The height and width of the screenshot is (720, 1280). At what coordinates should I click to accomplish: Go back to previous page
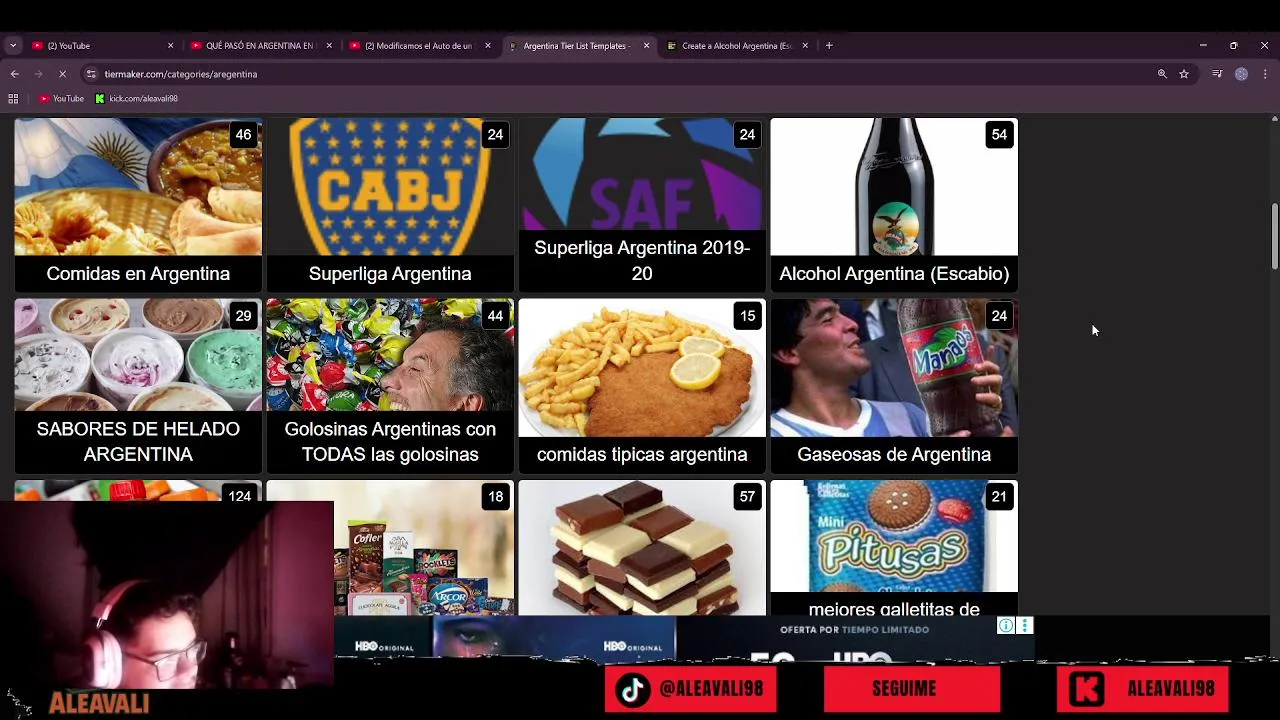point(14,74)
